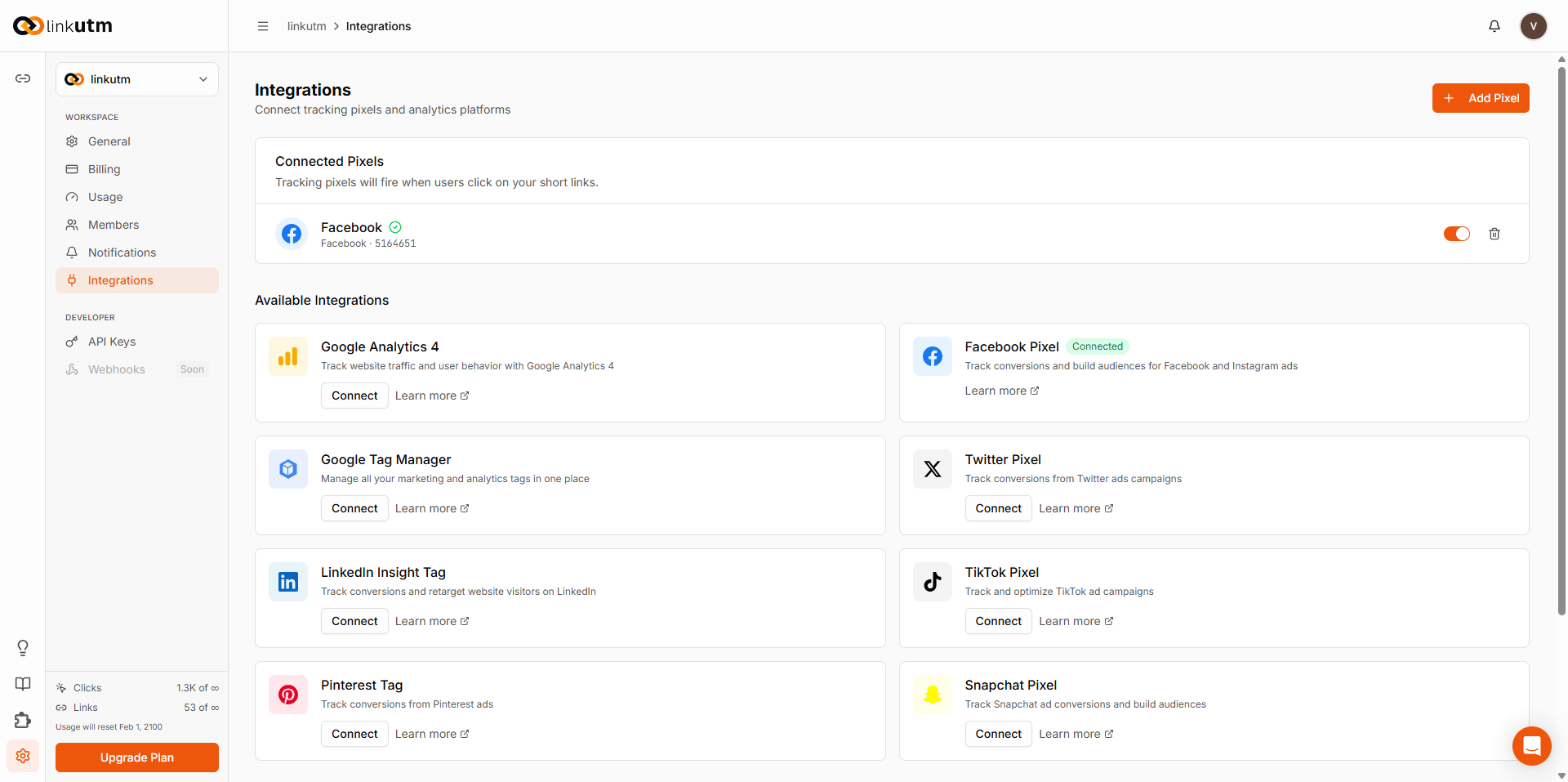Select the settings gear icon in left rail
This screenshot has width=1568, height=782.
pyautogui.click(x=23, y=756)
